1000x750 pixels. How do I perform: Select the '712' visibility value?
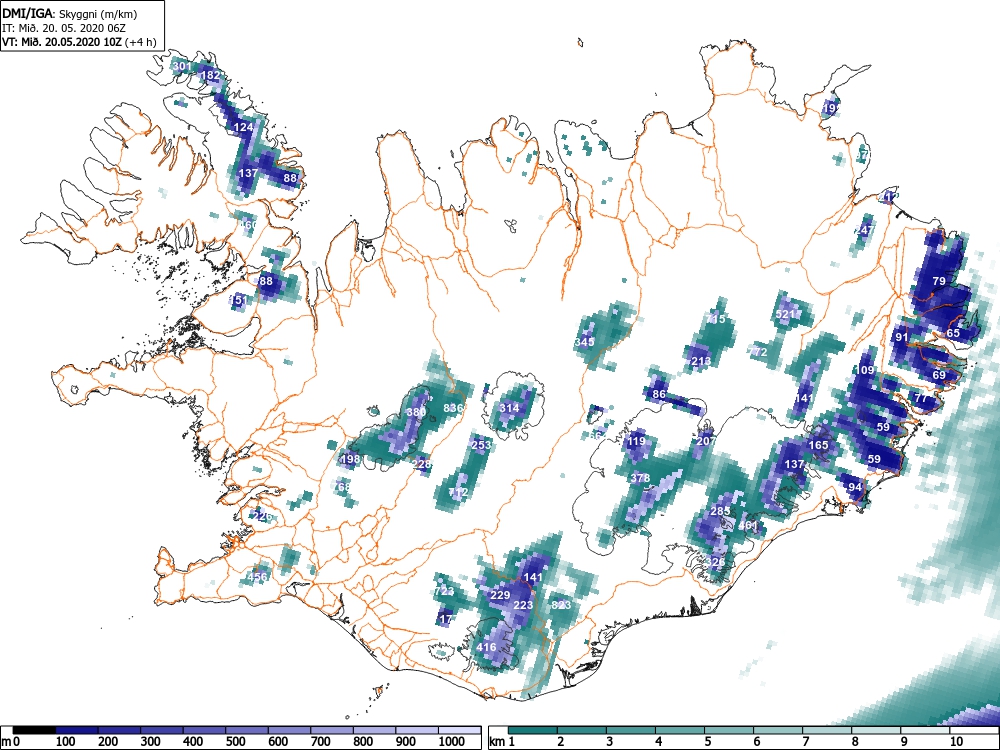click(458, 492)
